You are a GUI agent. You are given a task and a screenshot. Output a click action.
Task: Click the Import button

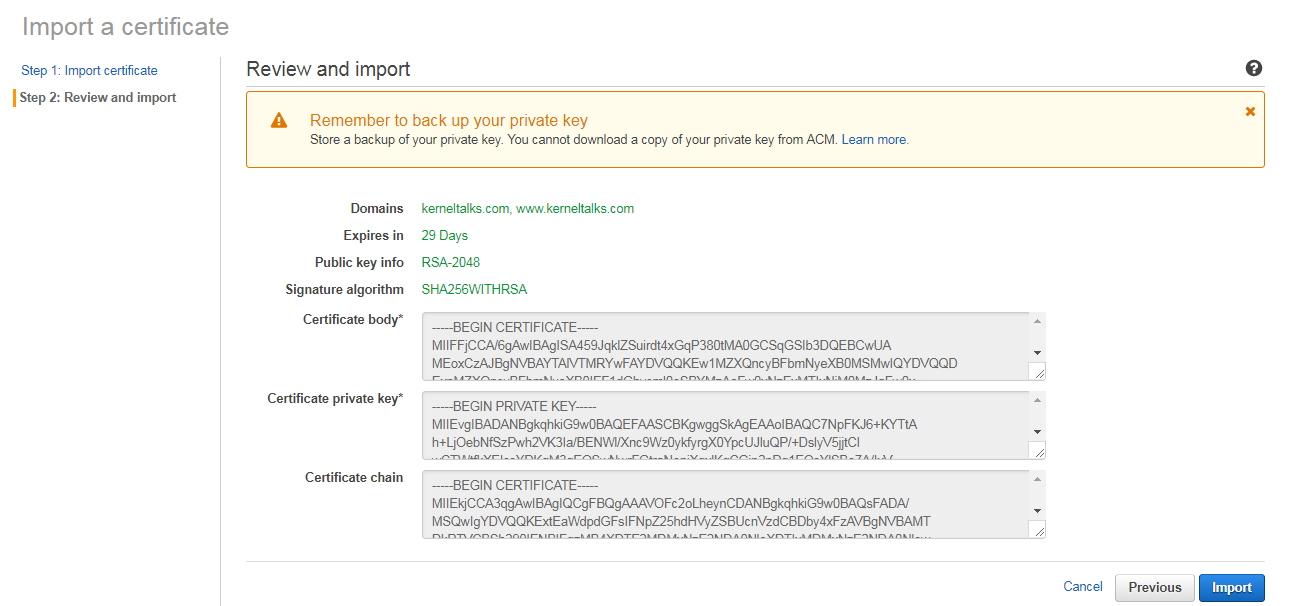[x=1232, y=588]
